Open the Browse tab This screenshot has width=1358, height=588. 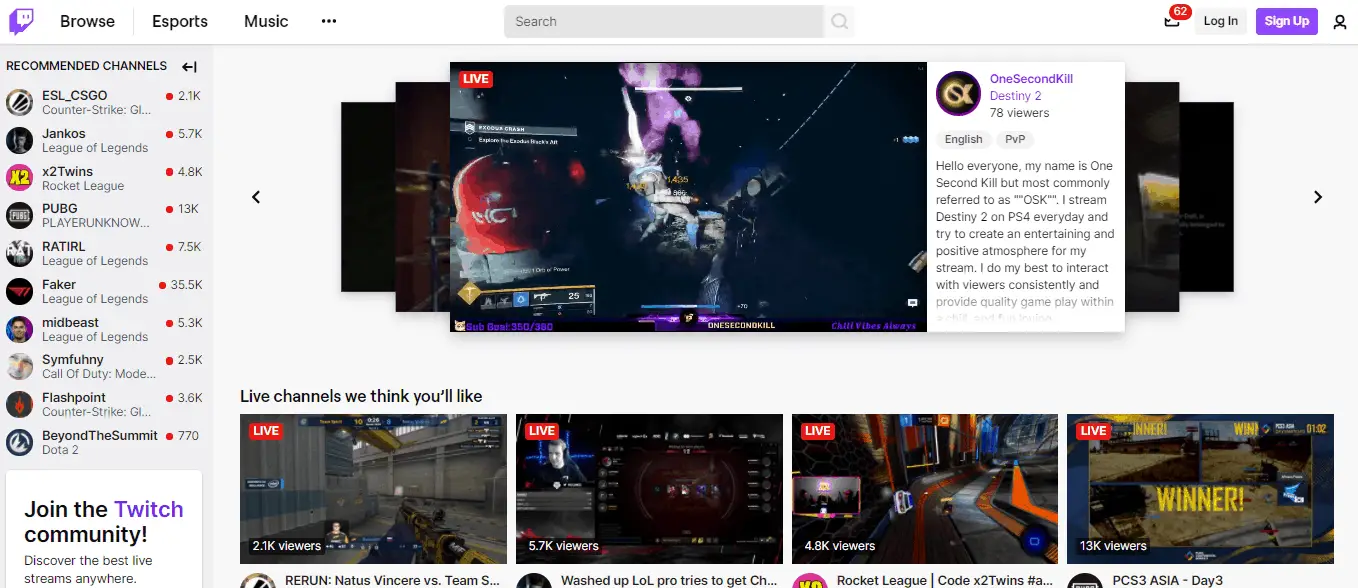[x=87, y=21]
